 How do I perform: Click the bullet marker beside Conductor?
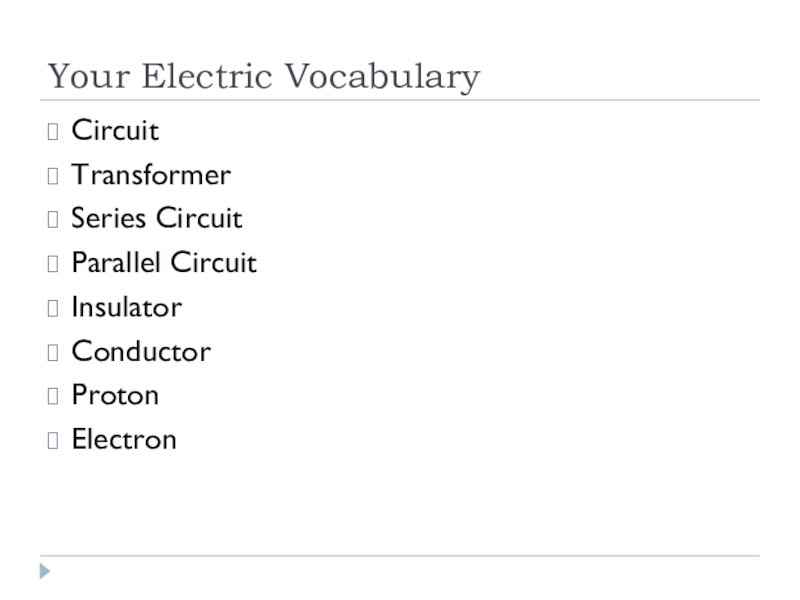pyautogui.click(x=53, y=352)
